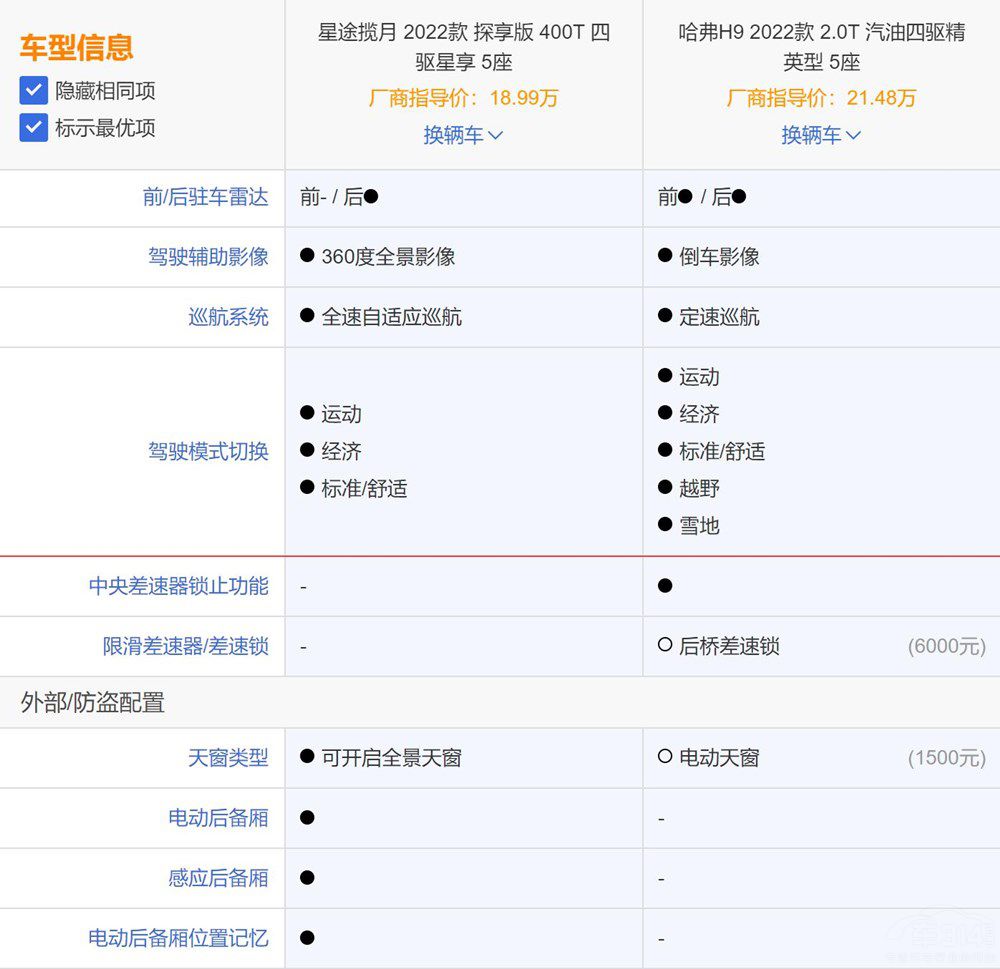Screen dimensions: 1000x969
Task: Open 换辆车 dropdown under 哈弗H9
Action: pyautogui.click(x=821, y=135)
